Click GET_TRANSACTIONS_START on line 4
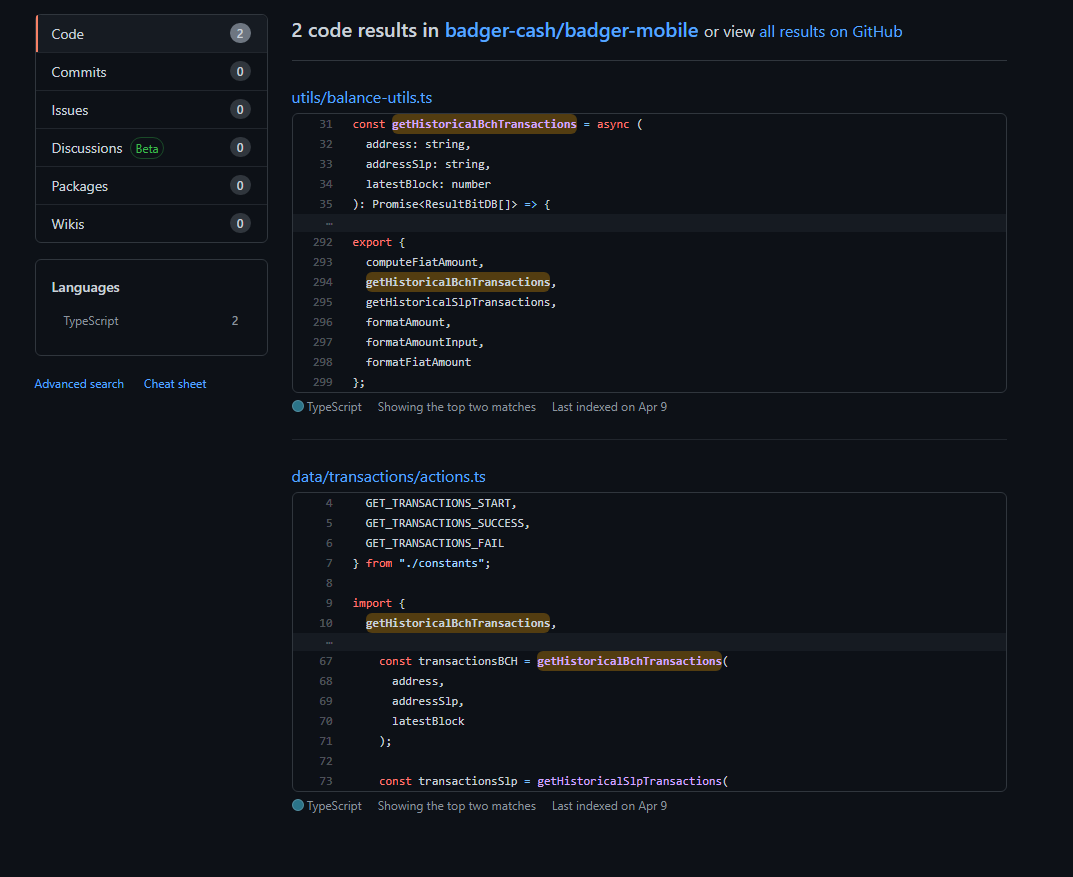The height and width of the screenshot is (877, 1073). (x=438, y=503)
